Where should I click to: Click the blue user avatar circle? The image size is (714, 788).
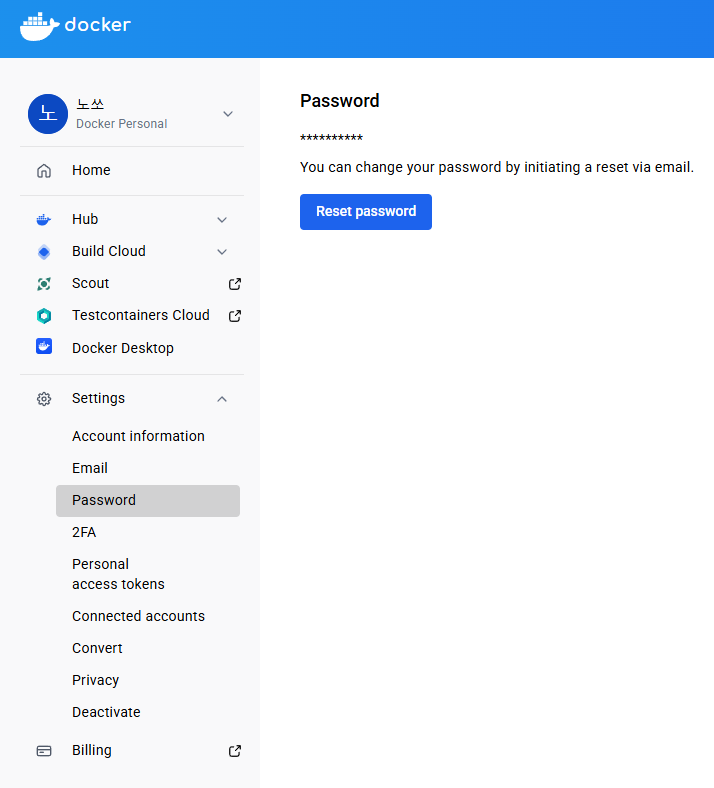[x=48, y=114]
